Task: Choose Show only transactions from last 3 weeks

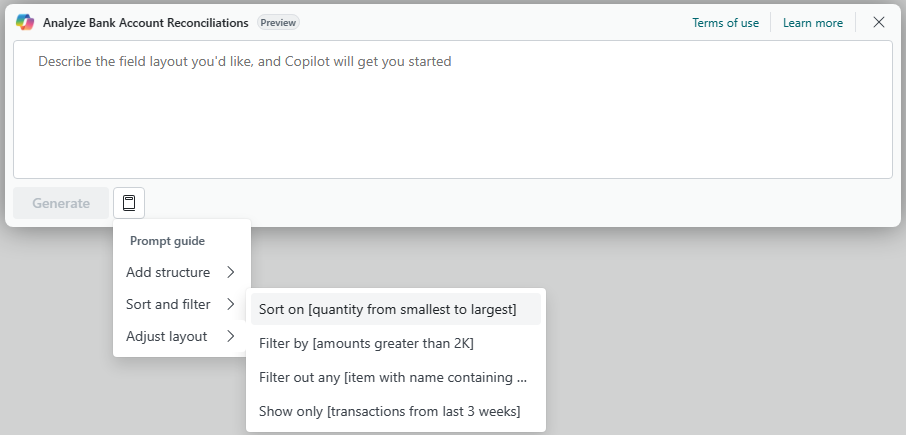Action: (x=396, y=411)
